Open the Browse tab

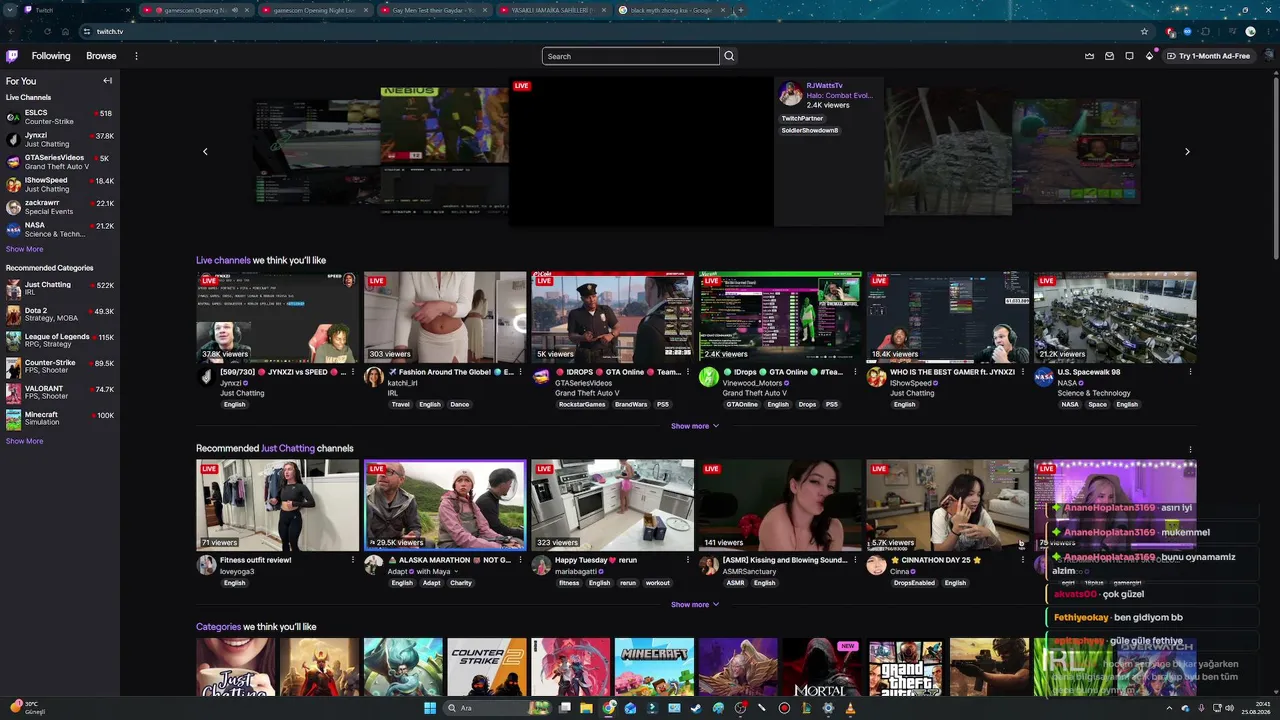point(101,56)
